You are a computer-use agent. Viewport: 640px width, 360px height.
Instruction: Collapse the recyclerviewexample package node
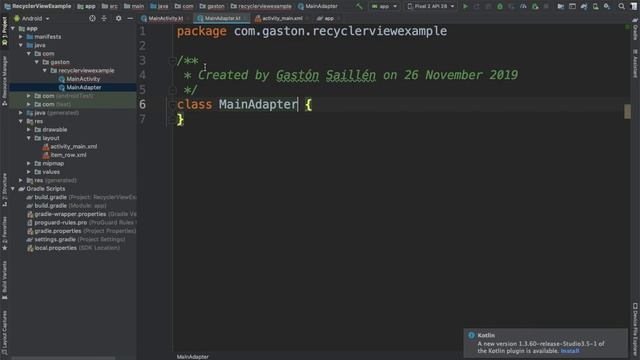45,71
